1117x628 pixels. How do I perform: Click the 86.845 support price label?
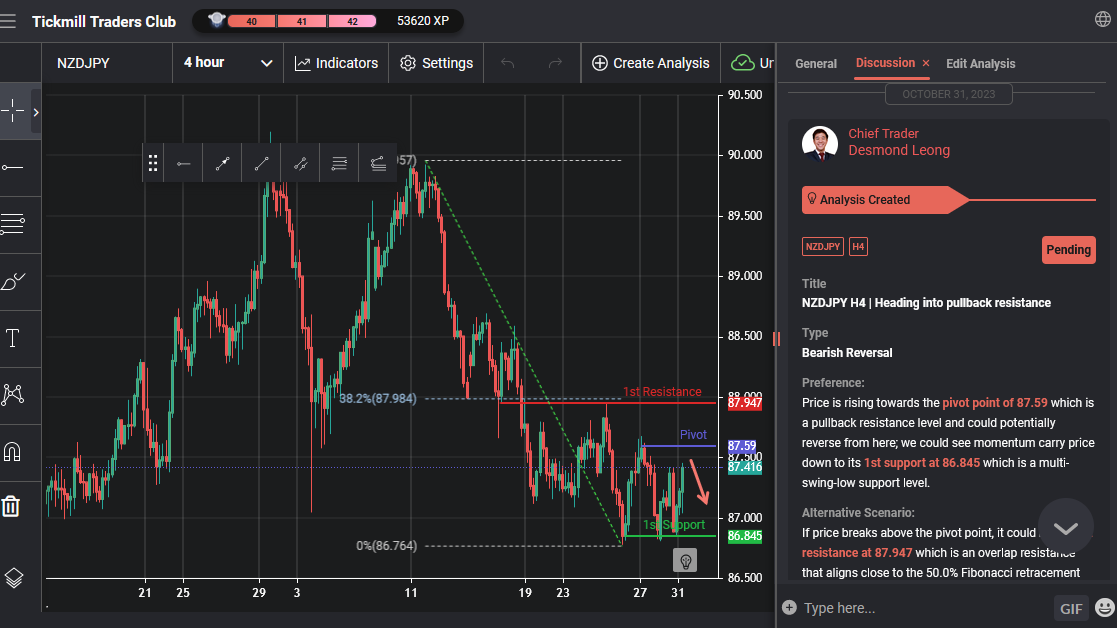coord(744,536)
